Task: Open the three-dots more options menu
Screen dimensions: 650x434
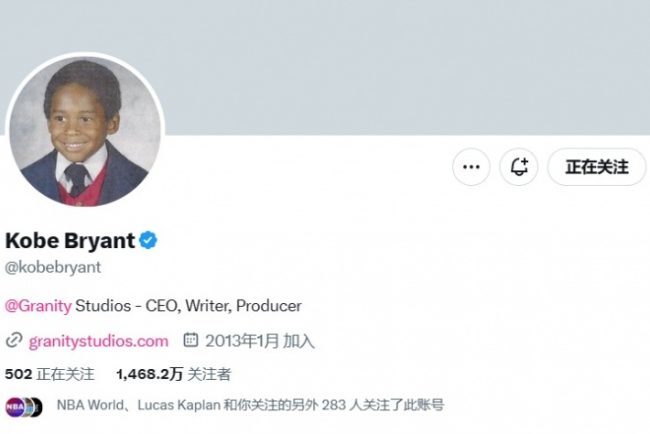Action: [471, 167]
